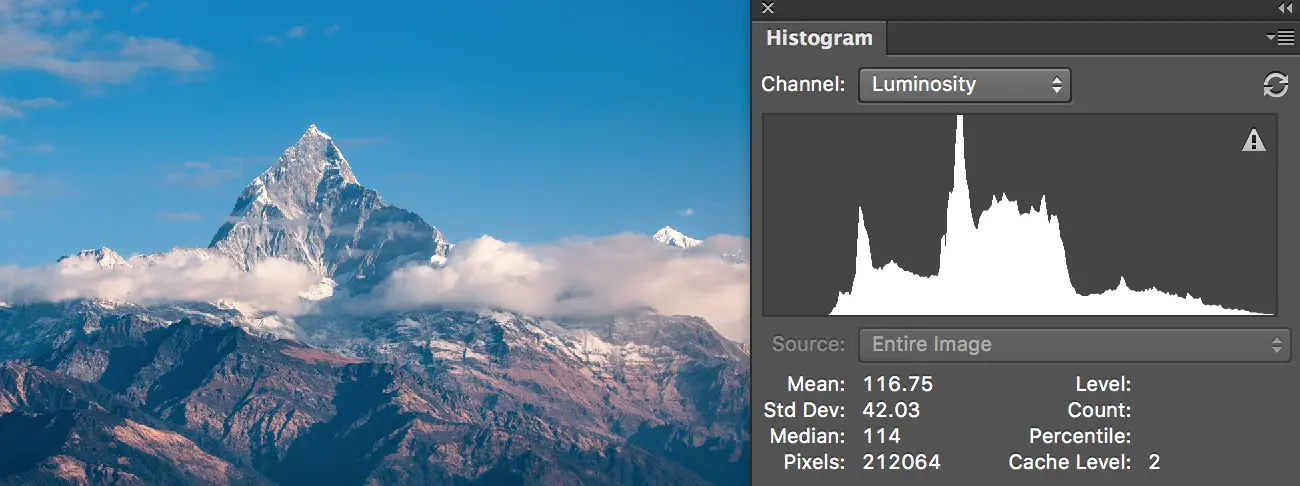This screenshot has width=1300, height=486.
Task: Open the Histogram panel flyout menu icon
Action: coord(1279,38)
